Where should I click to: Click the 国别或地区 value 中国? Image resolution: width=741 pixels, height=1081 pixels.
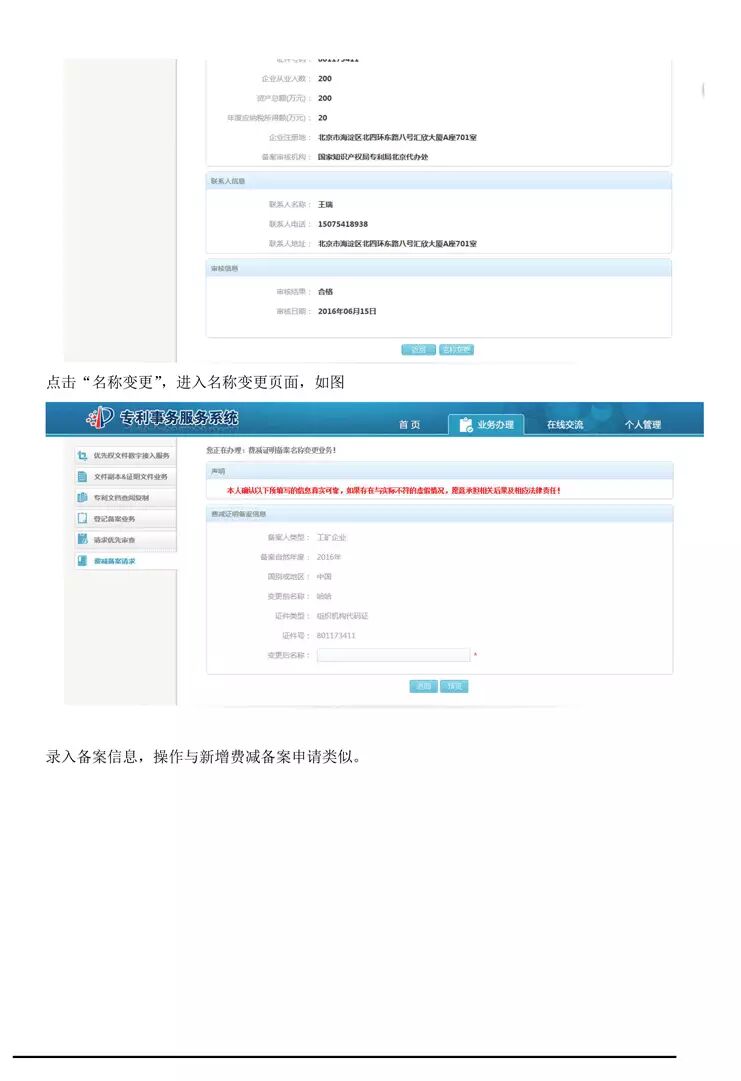(x=324, y=576)
